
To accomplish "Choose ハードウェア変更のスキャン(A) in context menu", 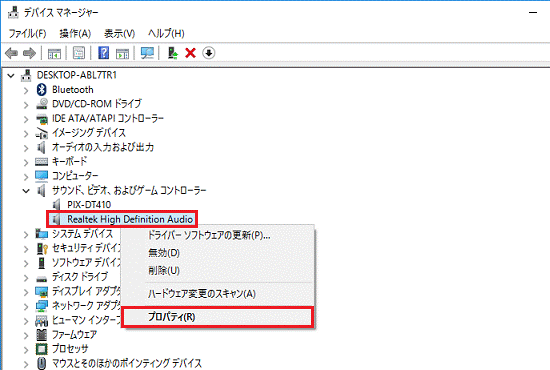I will tap(217, 294).
